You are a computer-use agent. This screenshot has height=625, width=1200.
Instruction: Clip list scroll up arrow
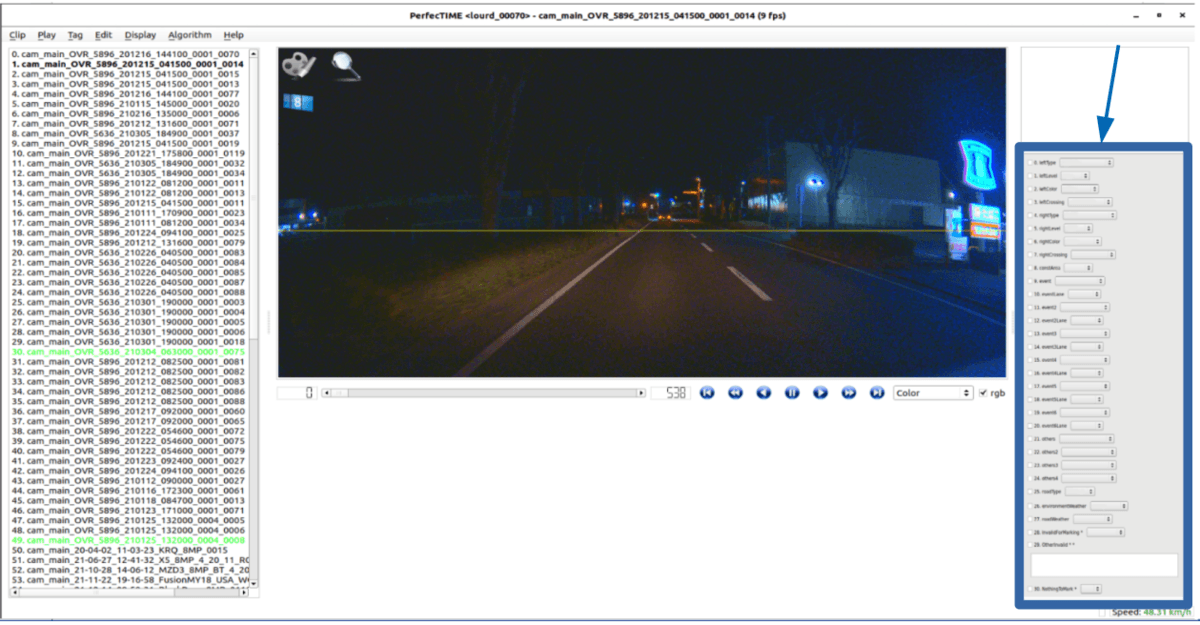click(253, 54)
